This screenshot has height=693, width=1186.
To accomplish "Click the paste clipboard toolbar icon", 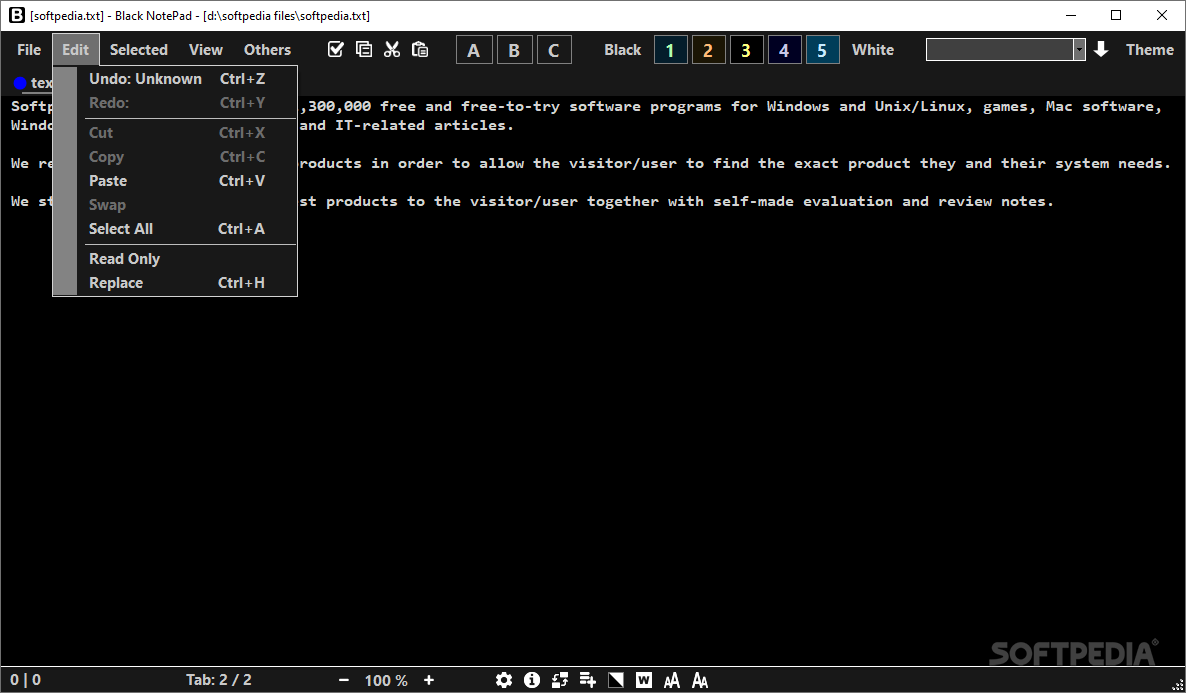I will 420,49.
